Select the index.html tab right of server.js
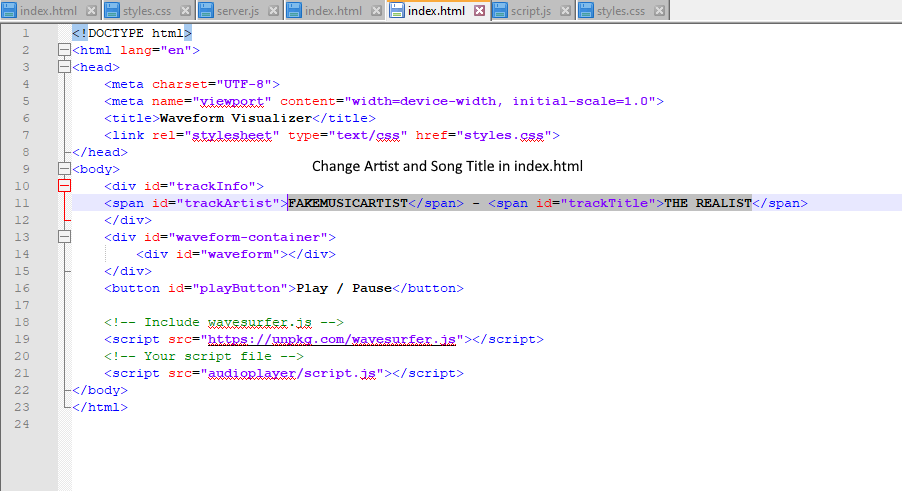 [x=334, y=11]
